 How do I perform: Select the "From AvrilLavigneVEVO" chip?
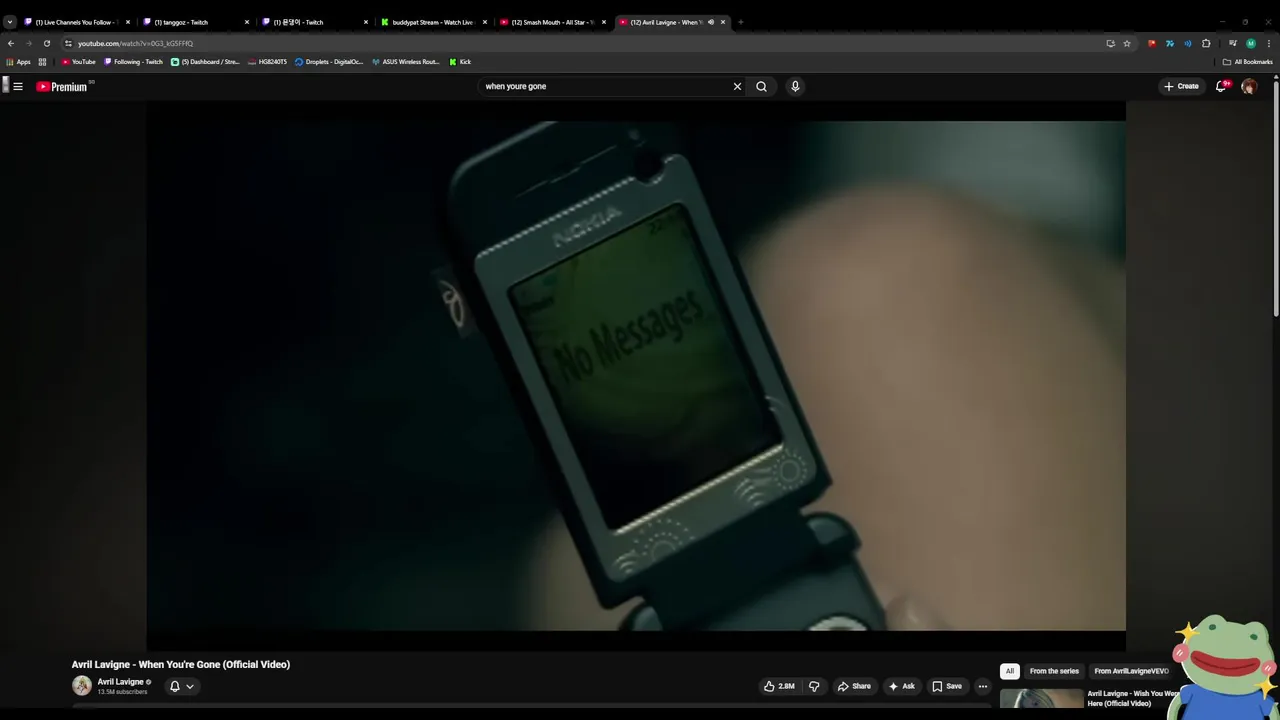[1131, 671]
